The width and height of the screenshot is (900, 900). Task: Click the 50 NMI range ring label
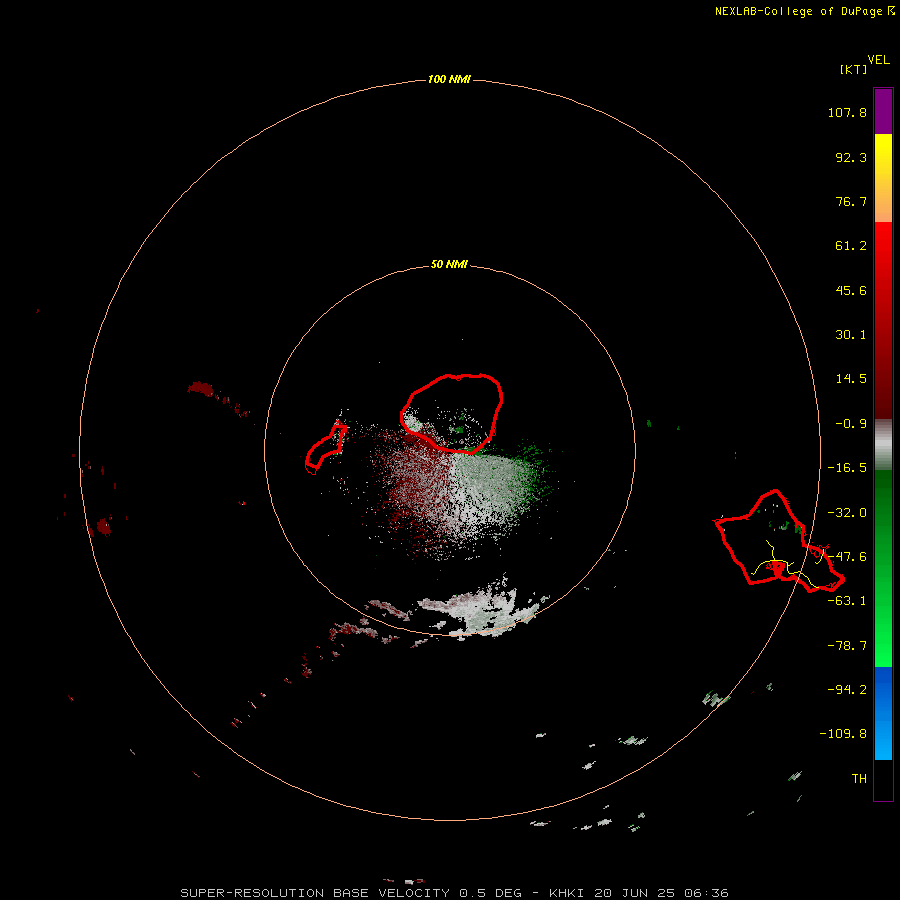pos(449,264)
